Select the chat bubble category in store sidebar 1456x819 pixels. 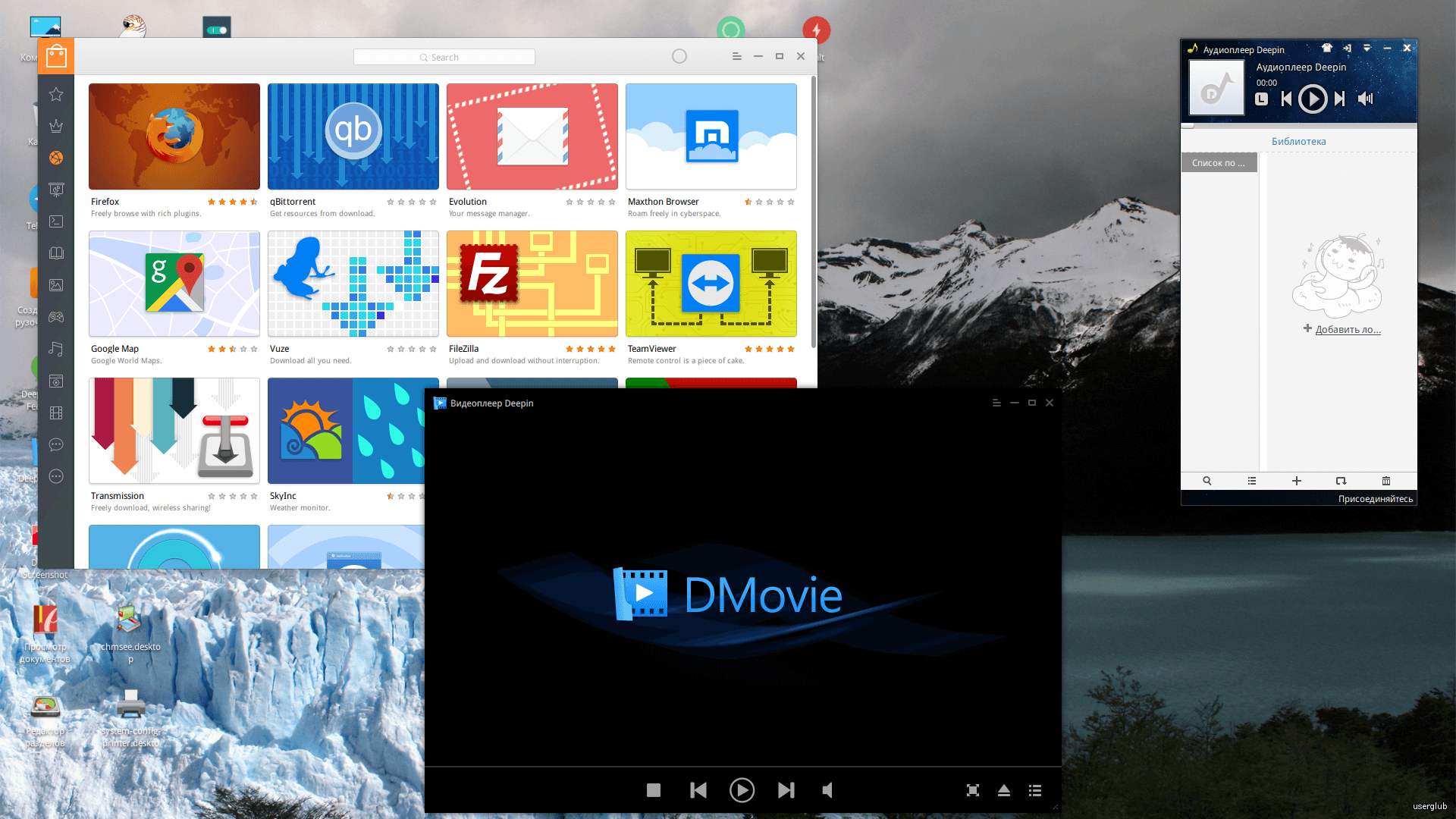(x=56, y=444)
